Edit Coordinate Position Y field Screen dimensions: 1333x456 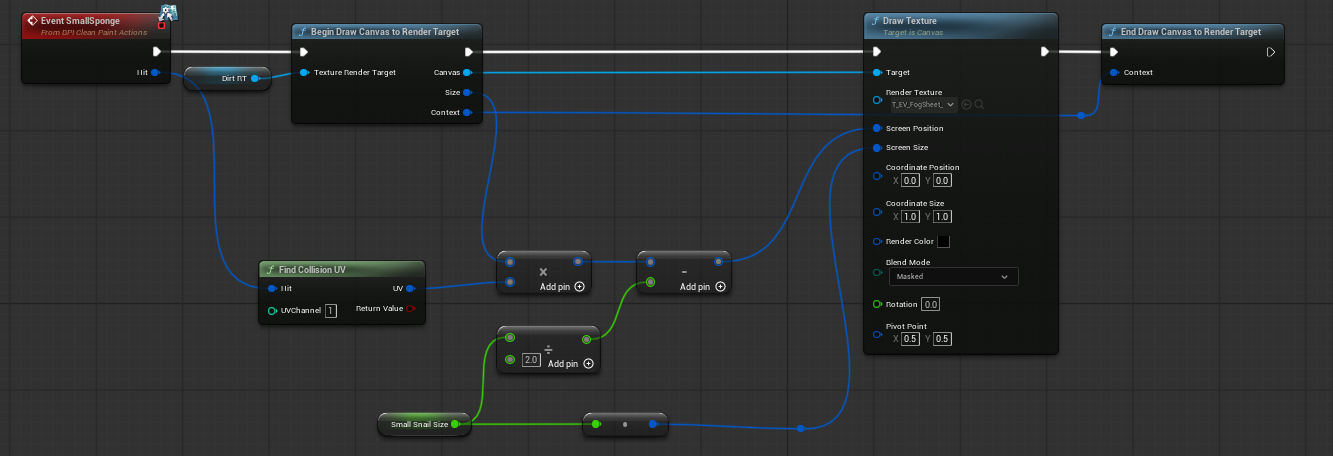[x=942, y=181]
